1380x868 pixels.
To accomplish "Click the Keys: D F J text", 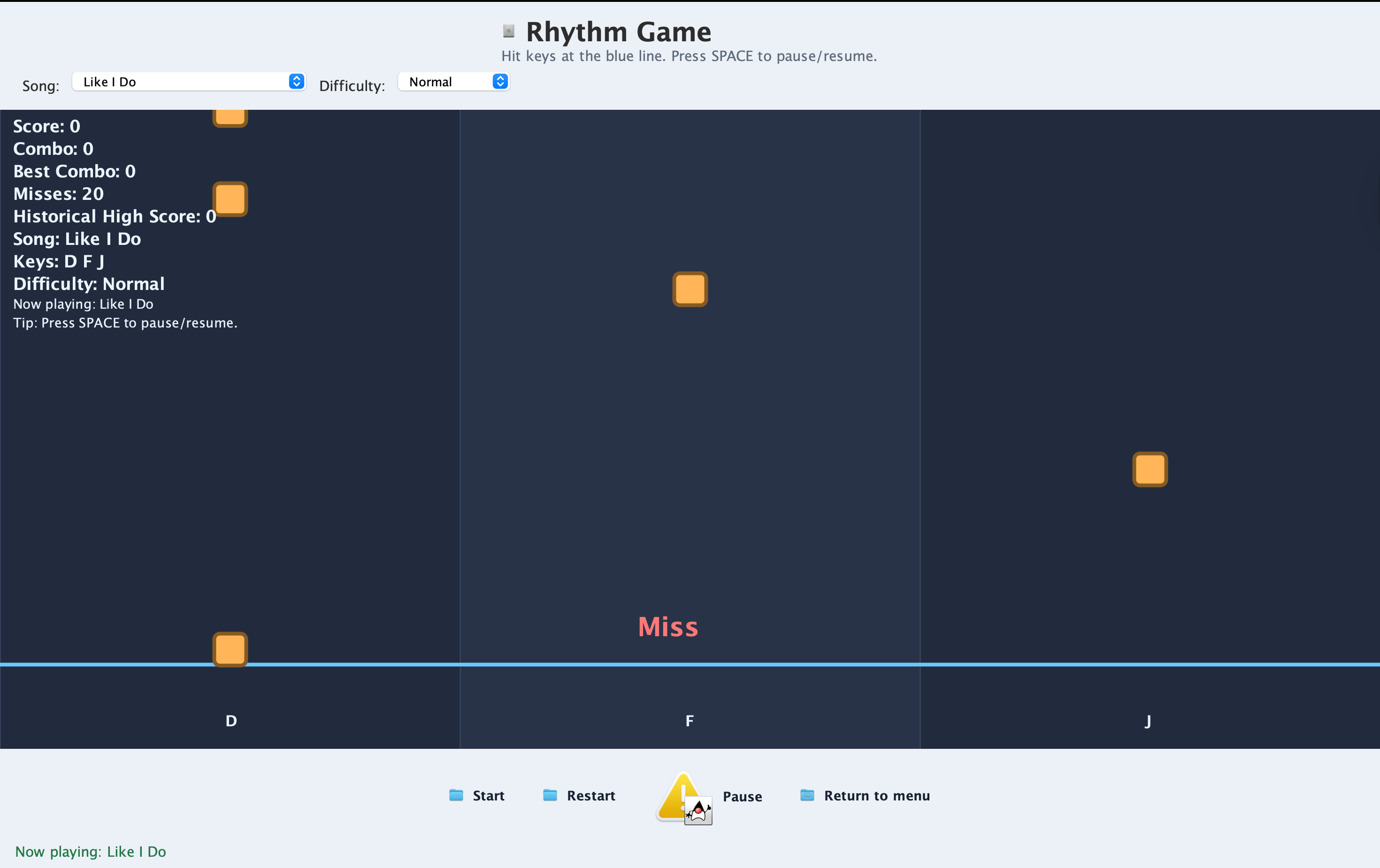I will tap(59, 261).
